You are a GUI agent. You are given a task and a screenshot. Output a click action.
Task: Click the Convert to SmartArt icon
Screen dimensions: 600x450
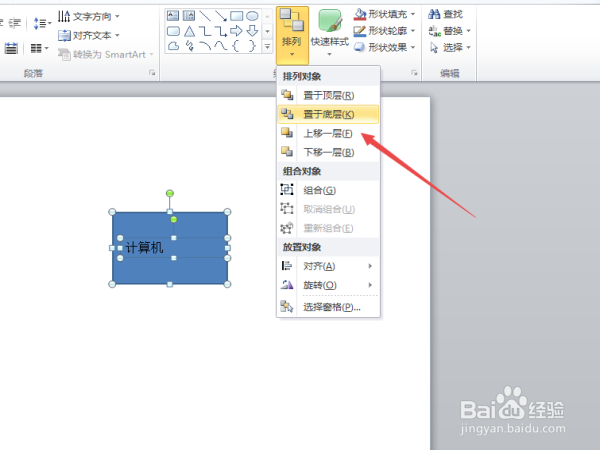click(64, 54)
